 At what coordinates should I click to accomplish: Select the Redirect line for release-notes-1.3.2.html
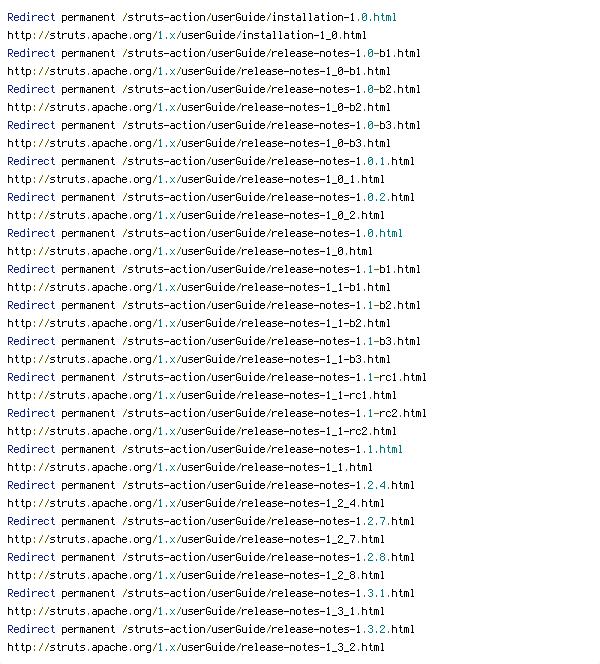click(x=211, y=629)
